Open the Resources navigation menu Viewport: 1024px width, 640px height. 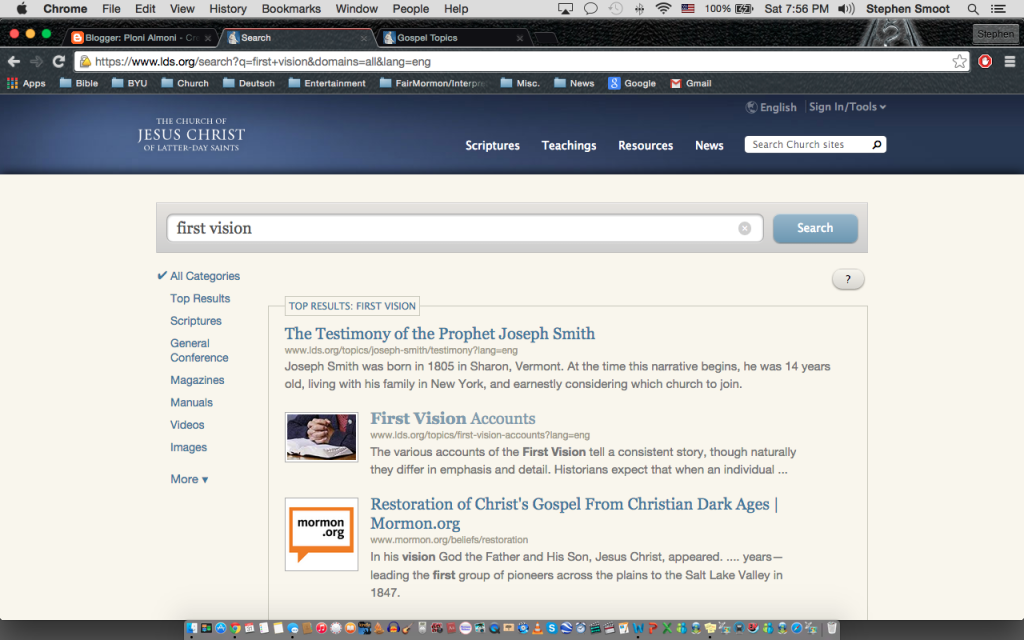point(645,145)
